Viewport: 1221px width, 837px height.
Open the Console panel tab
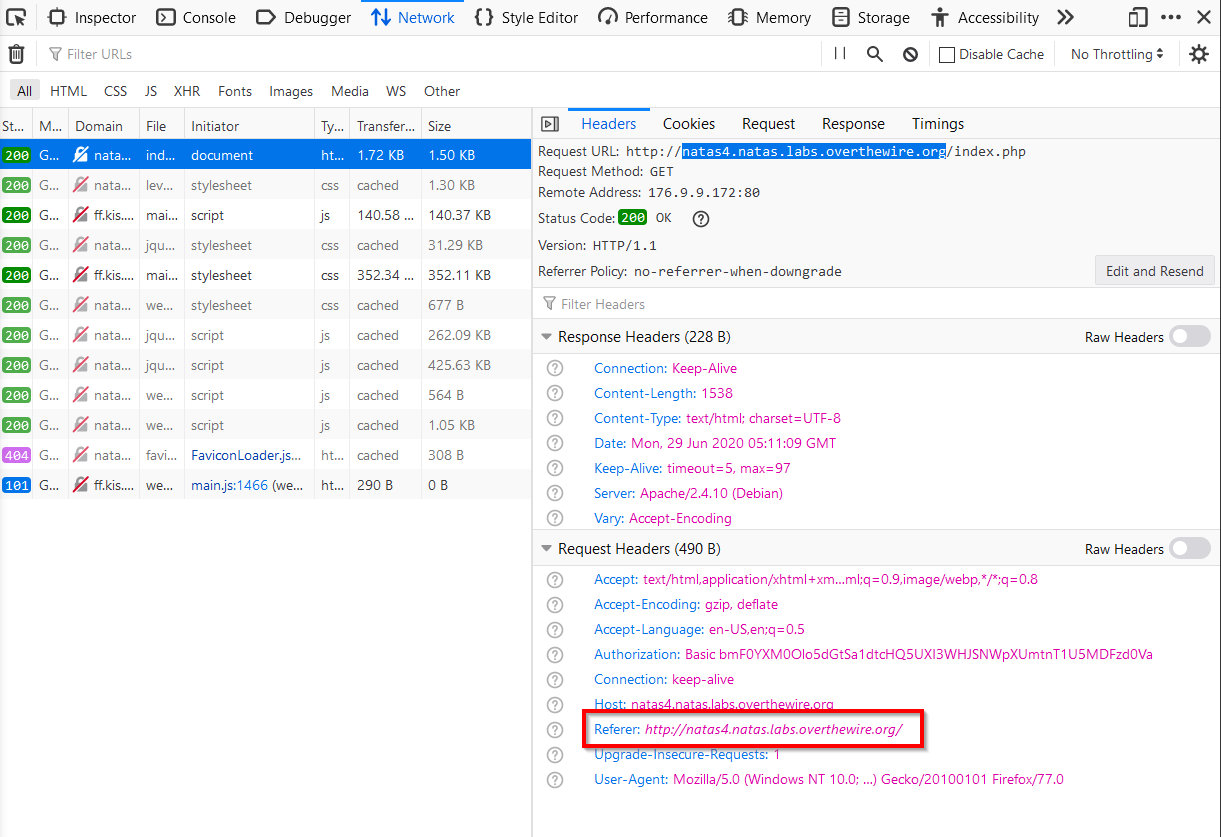coord(197,17)
